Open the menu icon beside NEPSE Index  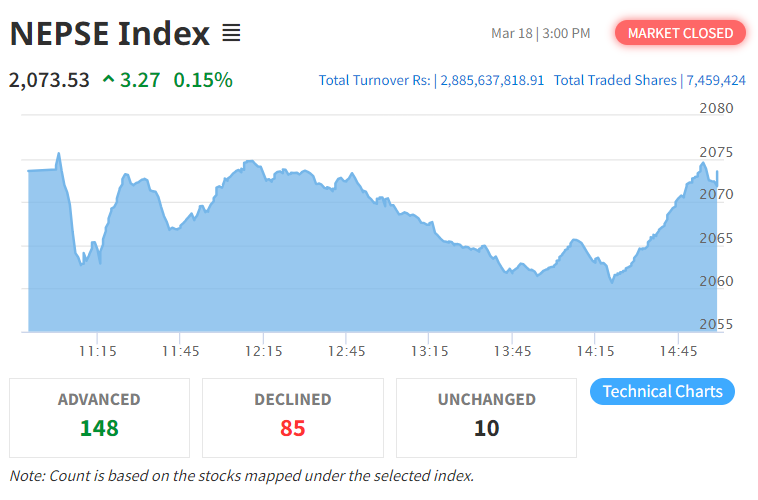(231, 34)
